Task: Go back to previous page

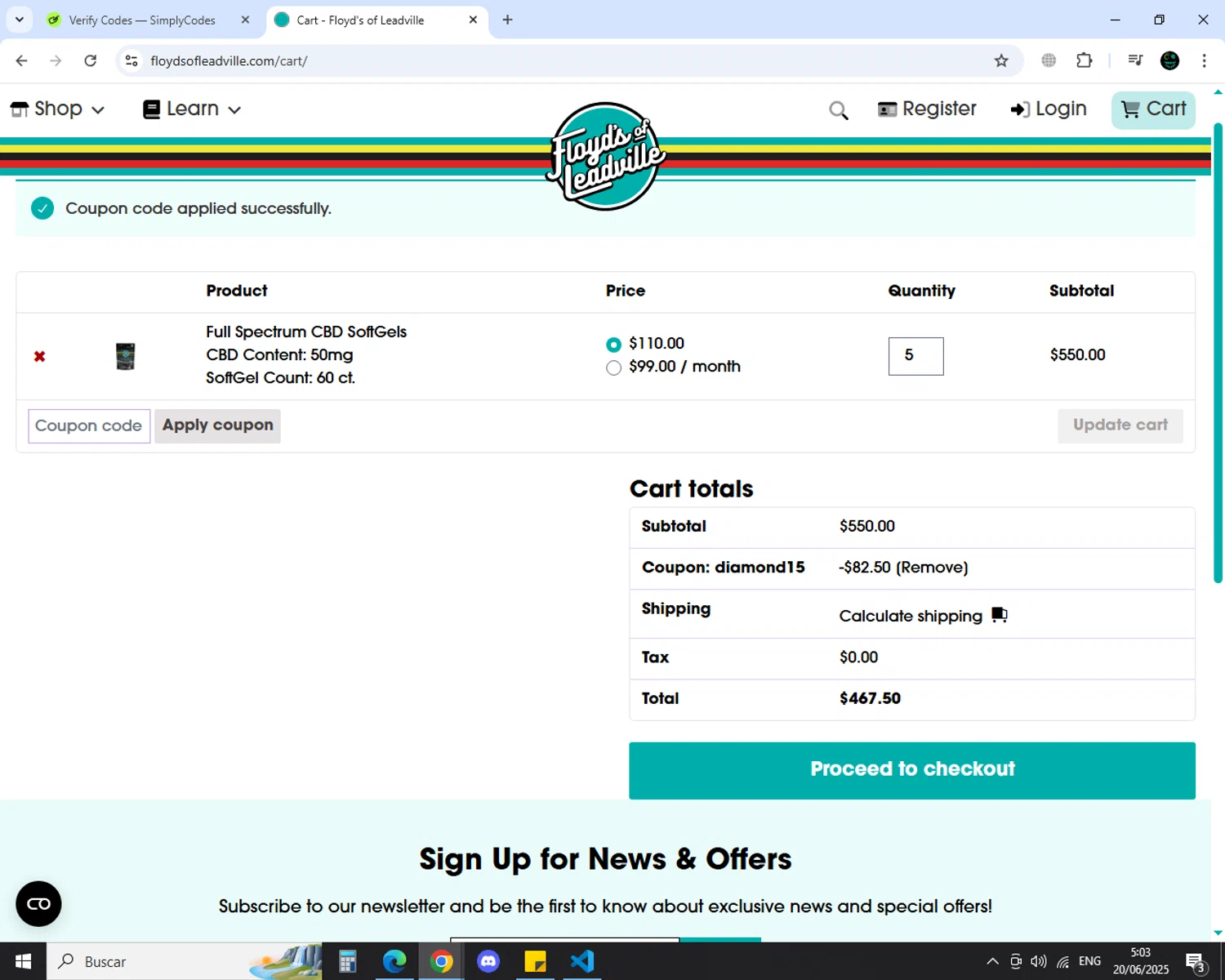Action: point(22,60)
